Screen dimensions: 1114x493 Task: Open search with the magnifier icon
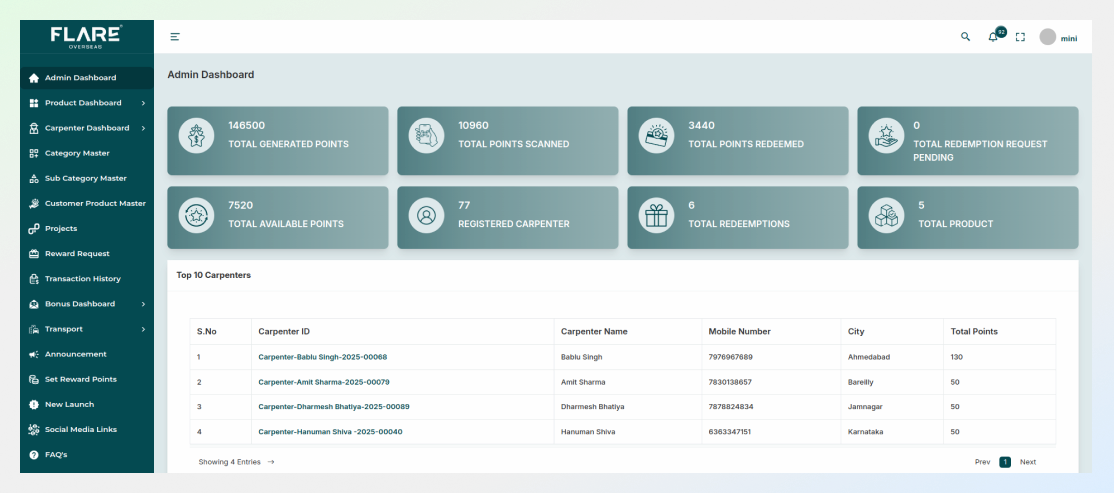(x=966, y=37)
